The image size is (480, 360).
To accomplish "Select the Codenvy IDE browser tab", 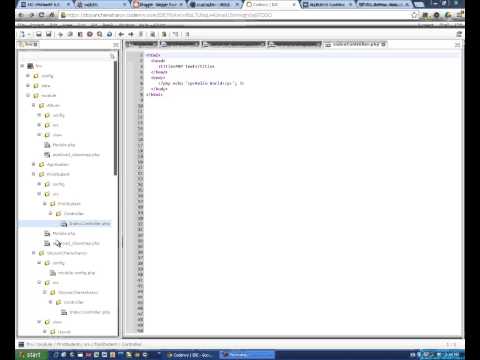I will pyautogui.click(x=271, y=4).
